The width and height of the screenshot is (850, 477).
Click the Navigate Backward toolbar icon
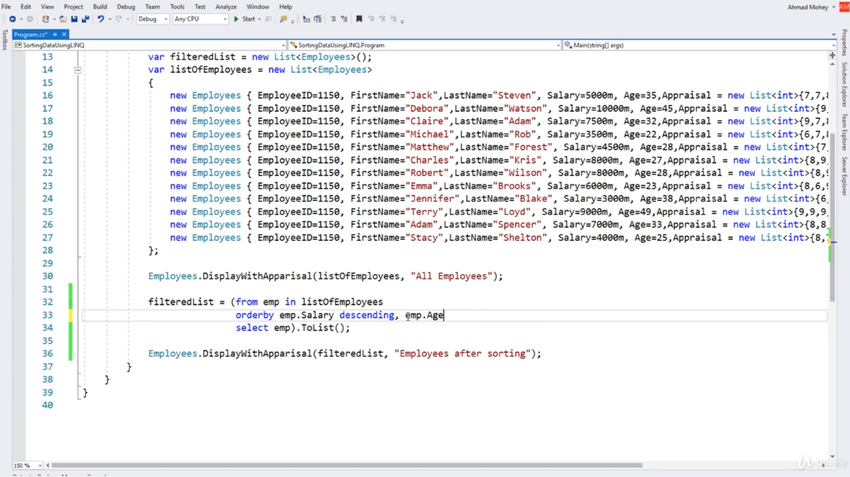coord(12,19)
